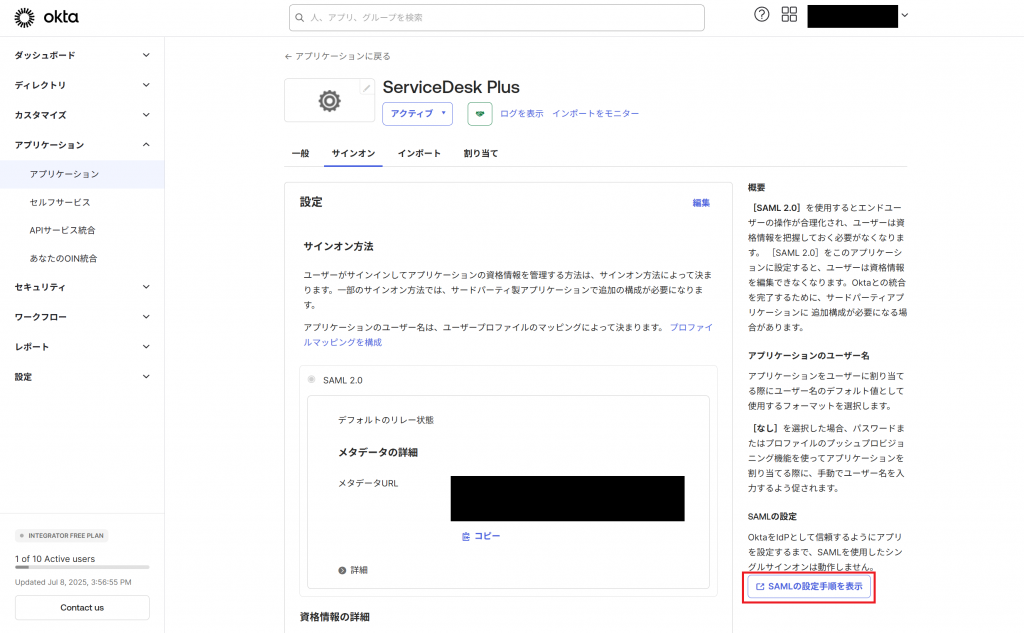Click the pencil icon on app logo
Viewport: 1024px width, 633px height.
coord(367,88)
